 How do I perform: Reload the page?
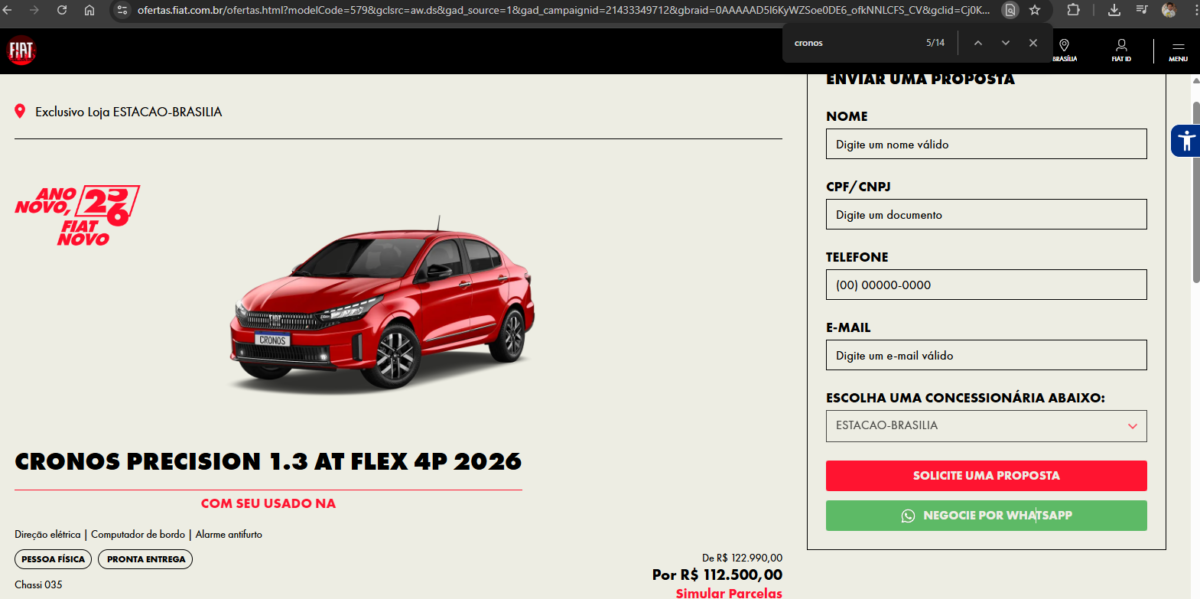click(x=62, y=10)
